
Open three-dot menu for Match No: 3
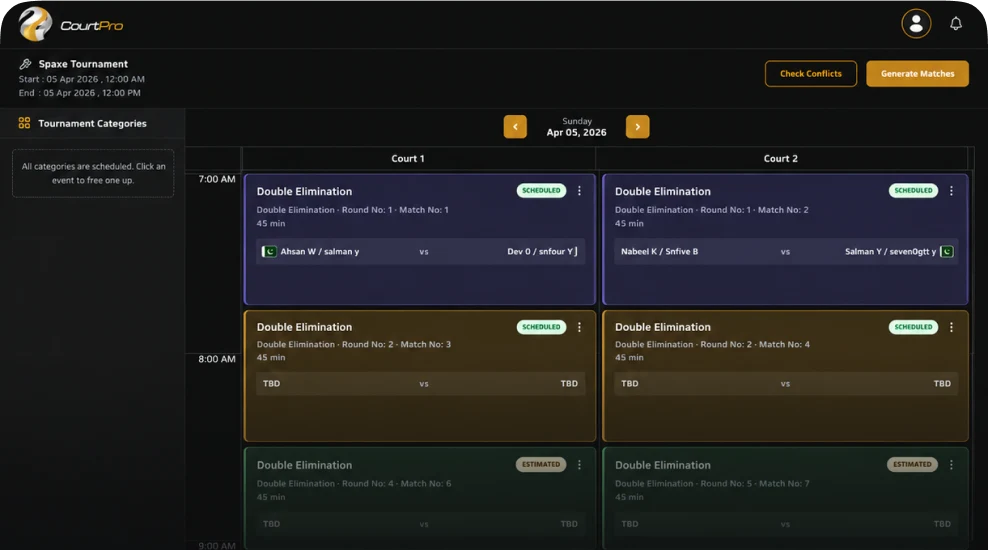tap(579, 327)
